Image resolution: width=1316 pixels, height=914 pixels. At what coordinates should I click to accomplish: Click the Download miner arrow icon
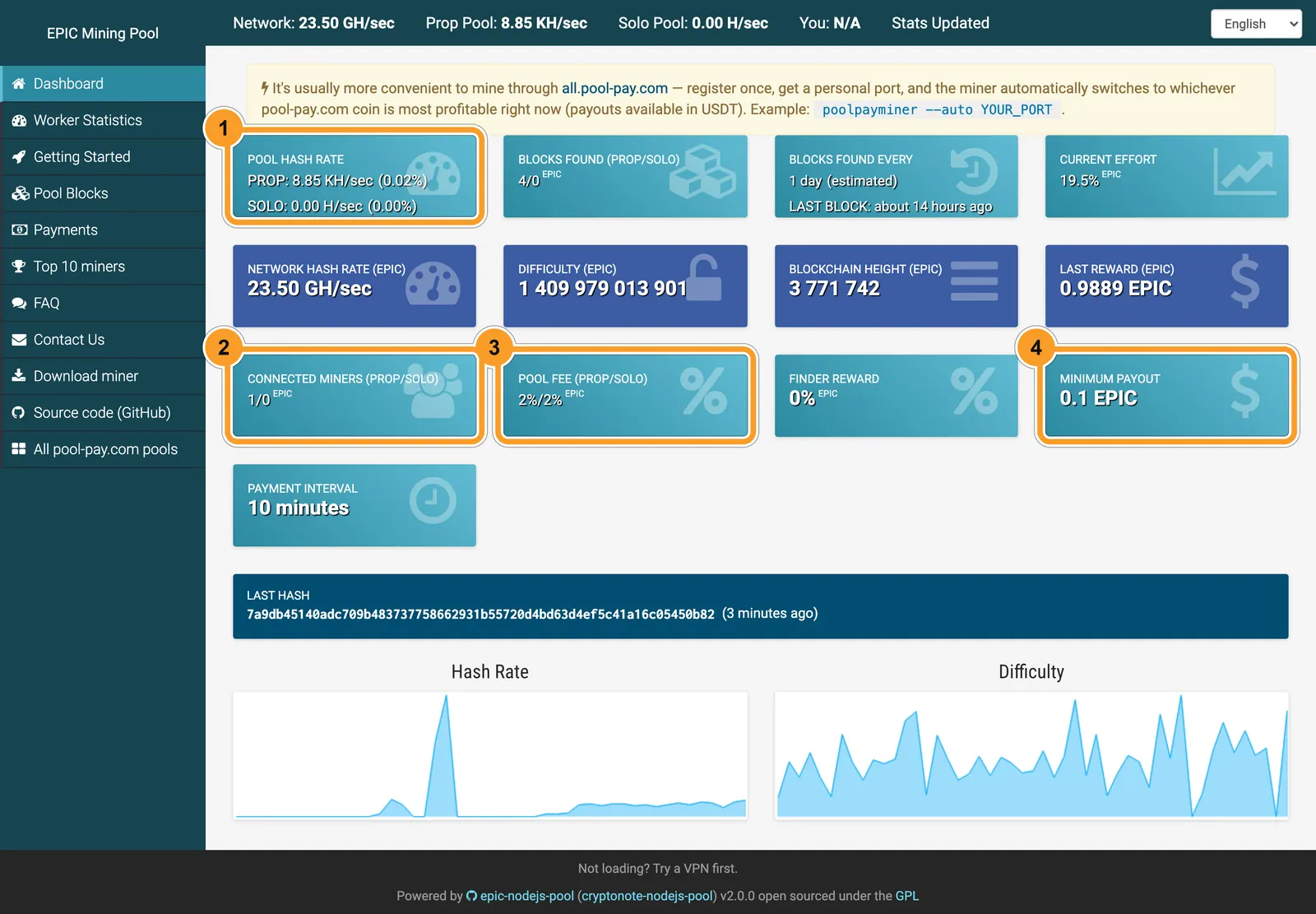tap(19, 376)
